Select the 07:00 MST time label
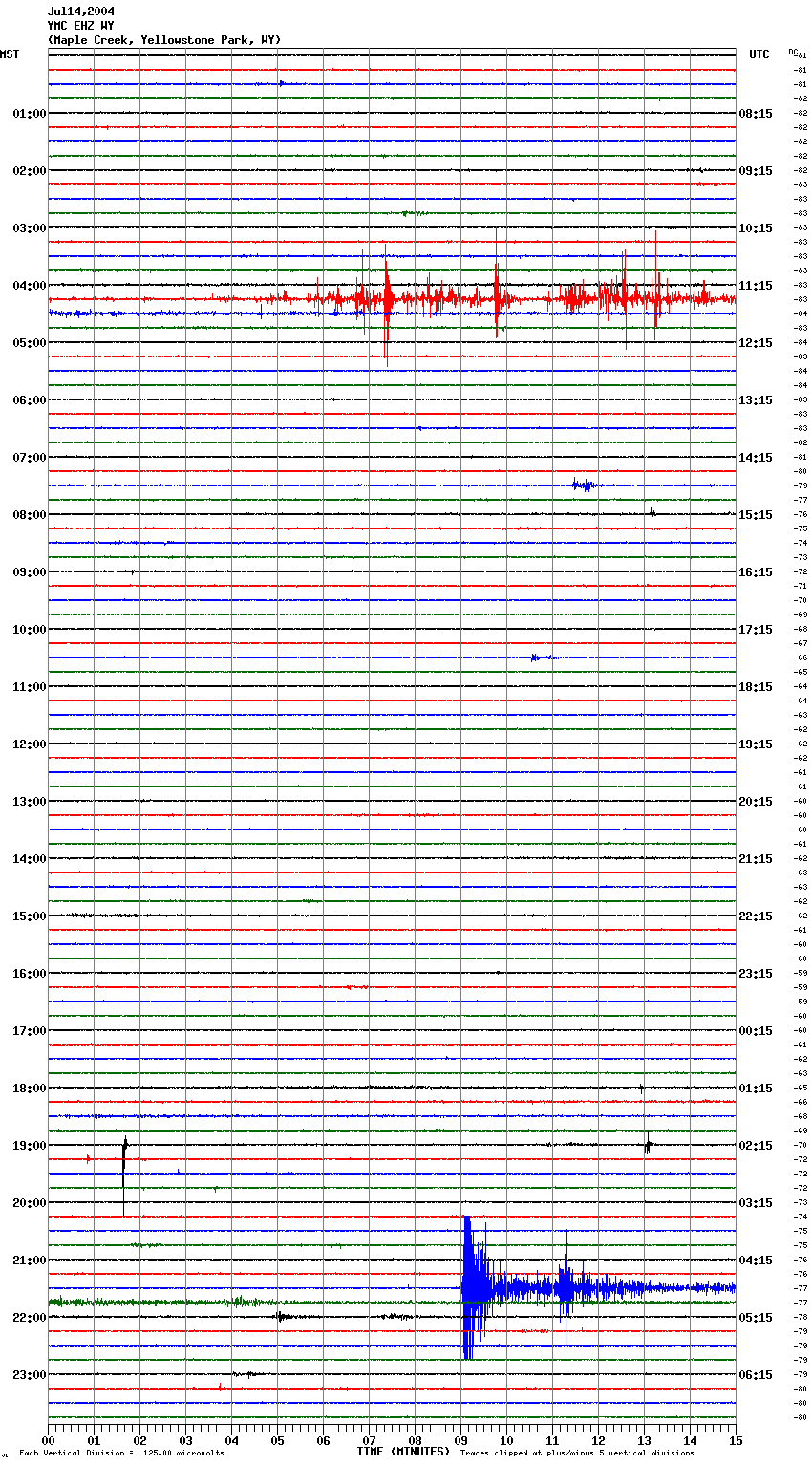This screenshot has height=1466, width=812. click(x=30, y=458)
